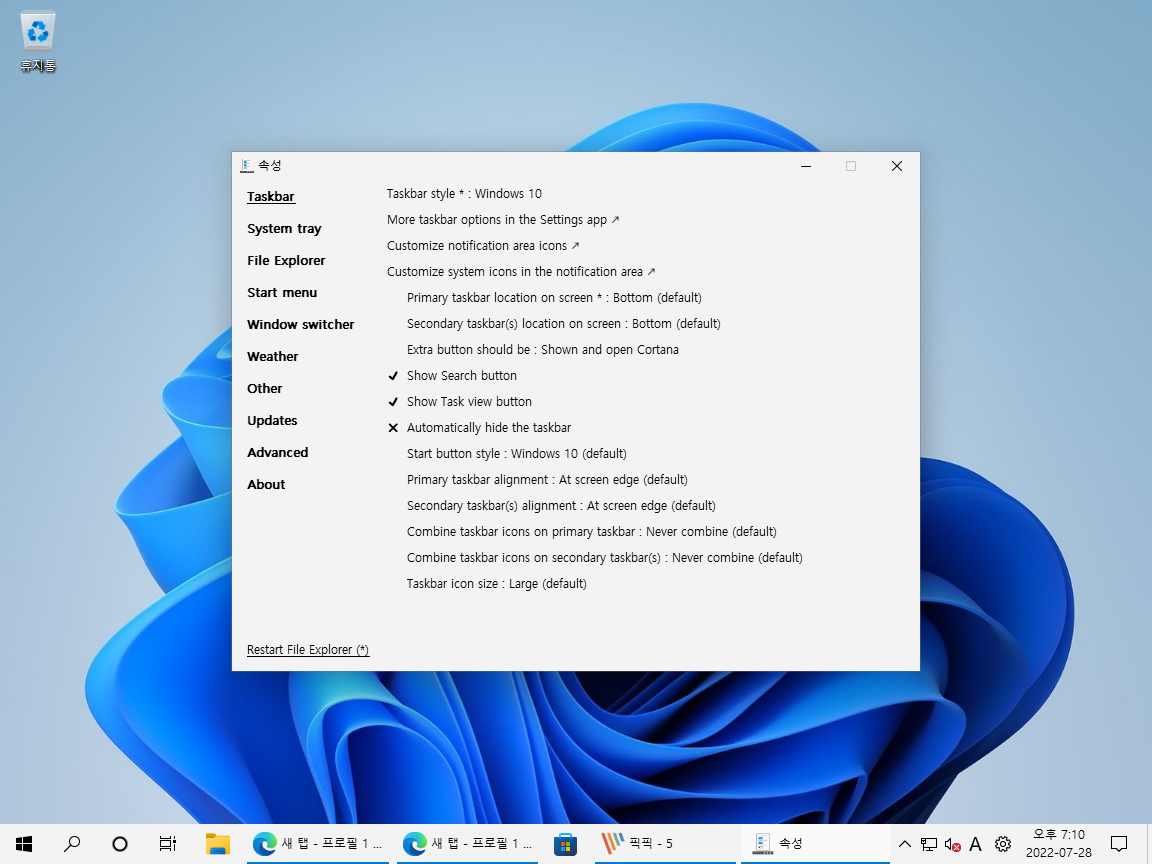The width and height of the screenshot is (1152, 864).
Task: Open the IME settings gear in tray
Action: (x=1003, y=844)
